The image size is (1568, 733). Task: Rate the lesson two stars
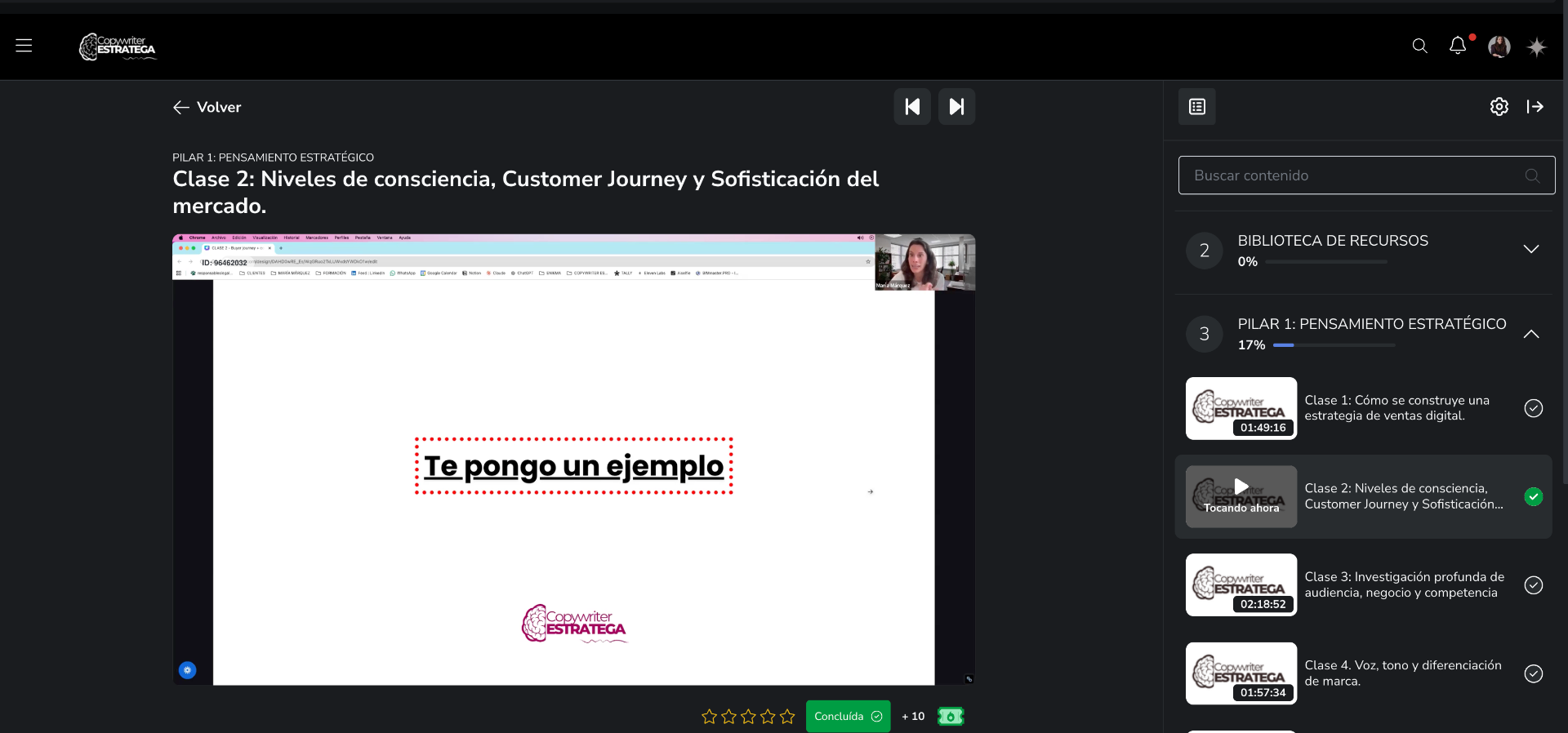point(728,716)
